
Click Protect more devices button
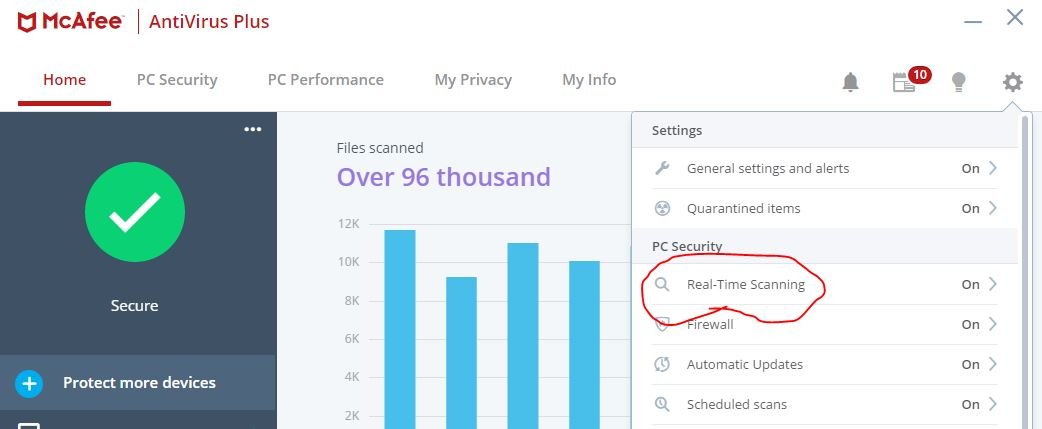coord(138,383)
